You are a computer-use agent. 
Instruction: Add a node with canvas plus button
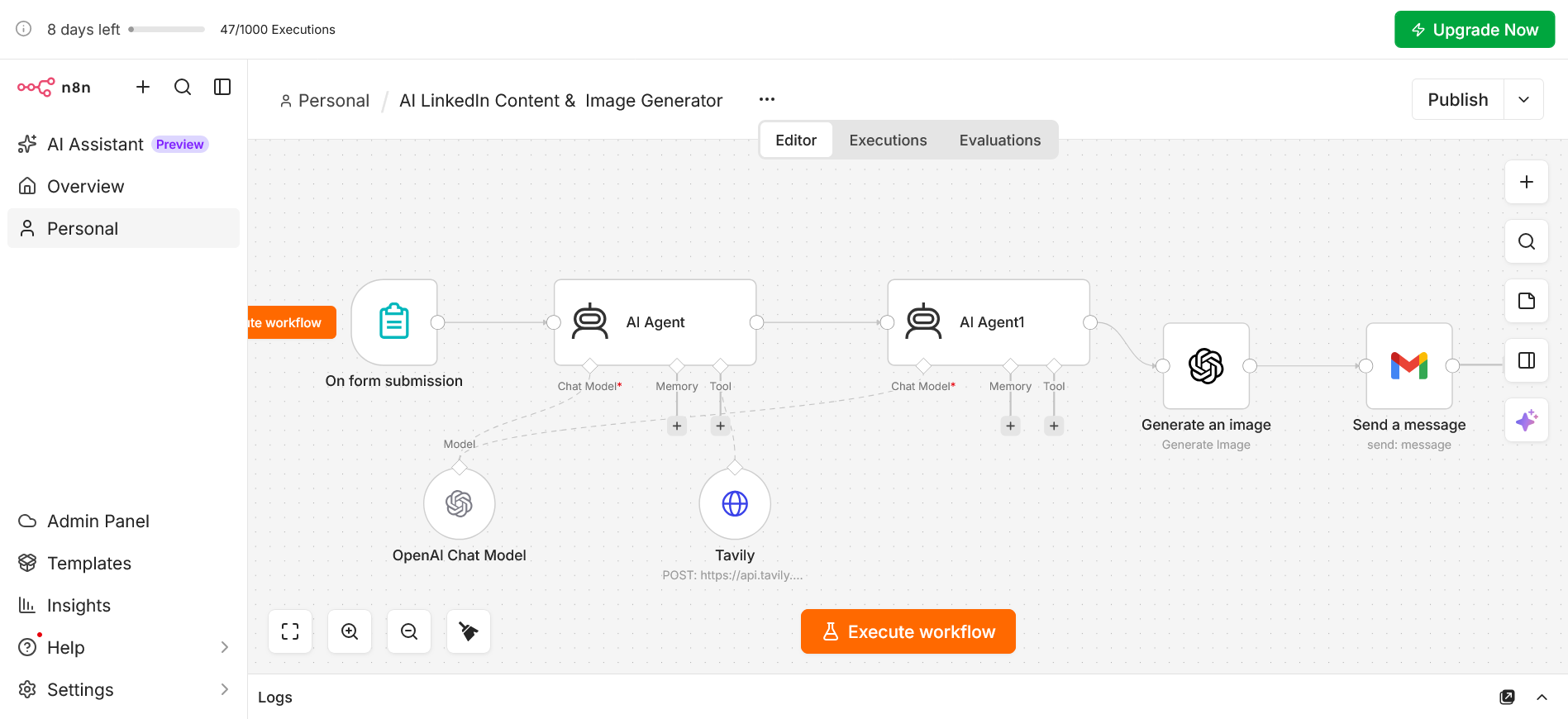(1527, 182)
